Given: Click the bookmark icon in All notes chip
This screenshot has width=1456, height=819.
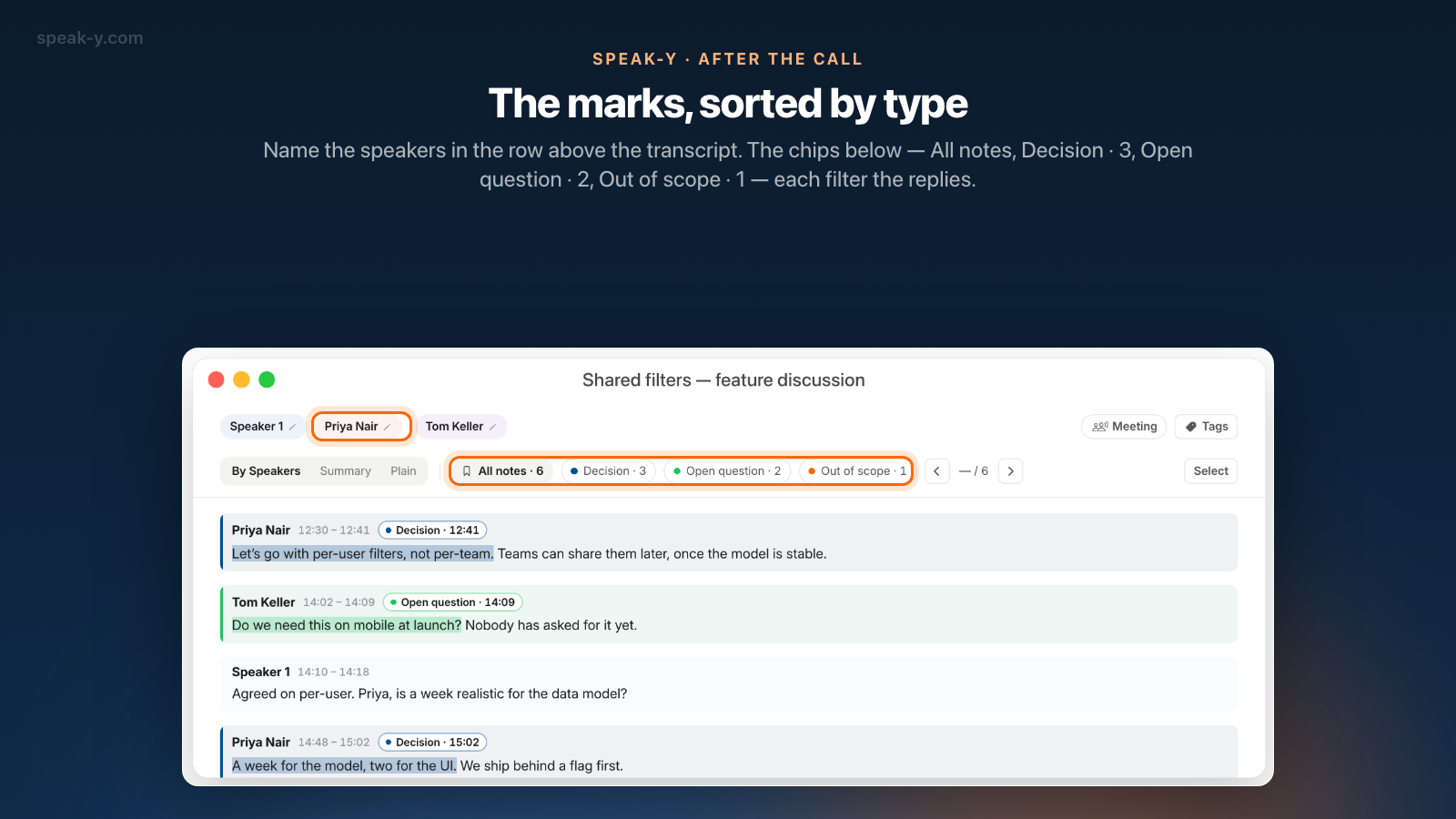Looking at the screenshot, I should pyautogui.click(x=467, y=471).
